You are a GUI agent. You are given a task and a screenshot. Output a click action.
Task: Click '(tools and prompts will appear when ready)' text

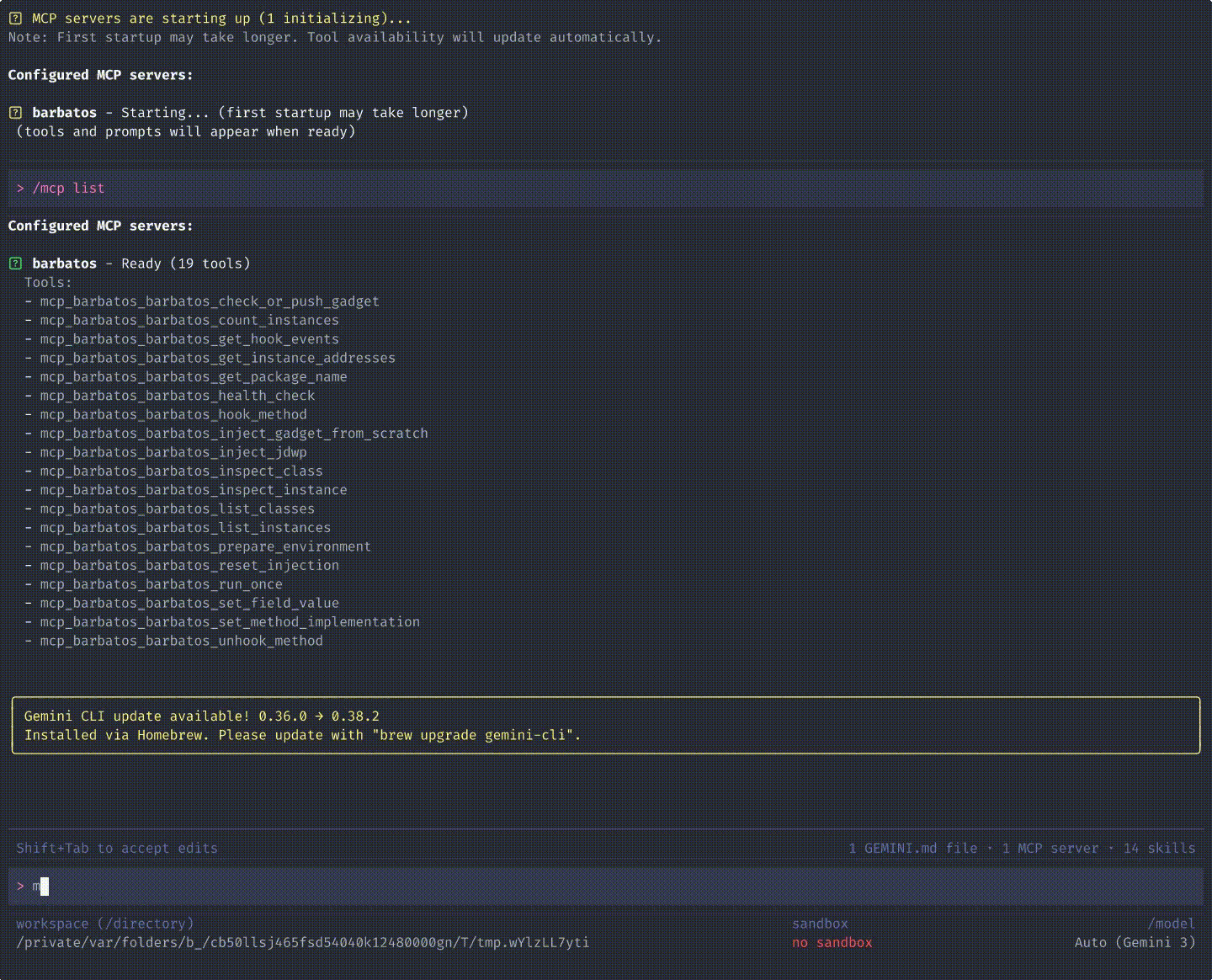186,131
